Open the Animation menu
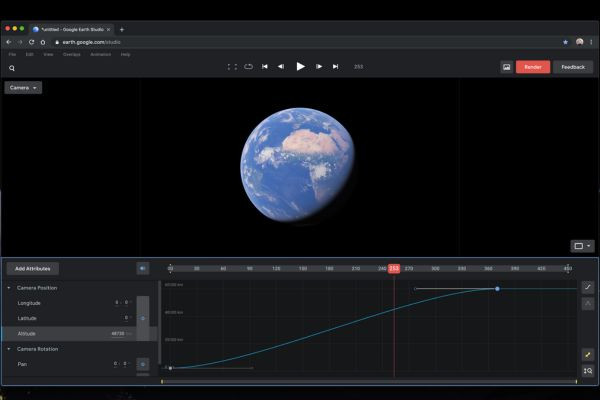600x400 pixels. pyautogui.click(x=101, y=54)
